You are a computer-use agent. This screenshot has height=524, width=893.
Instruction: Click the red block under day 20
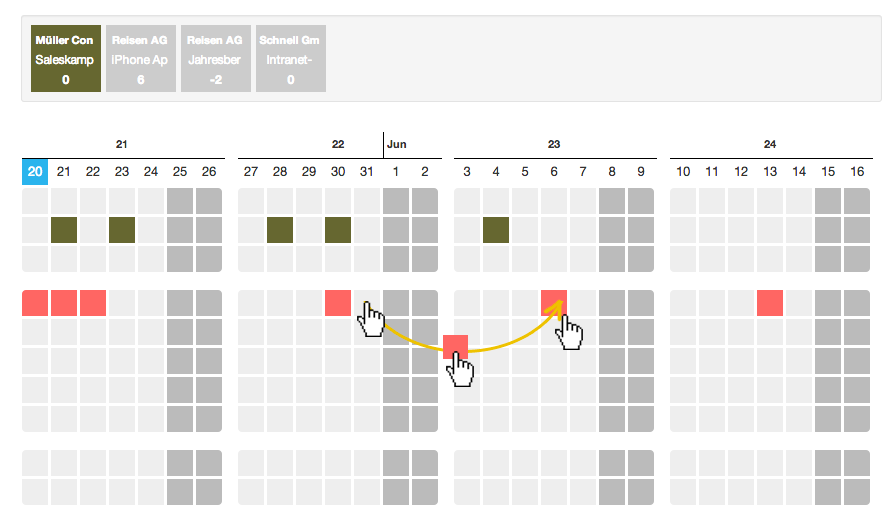coord(35,303)
